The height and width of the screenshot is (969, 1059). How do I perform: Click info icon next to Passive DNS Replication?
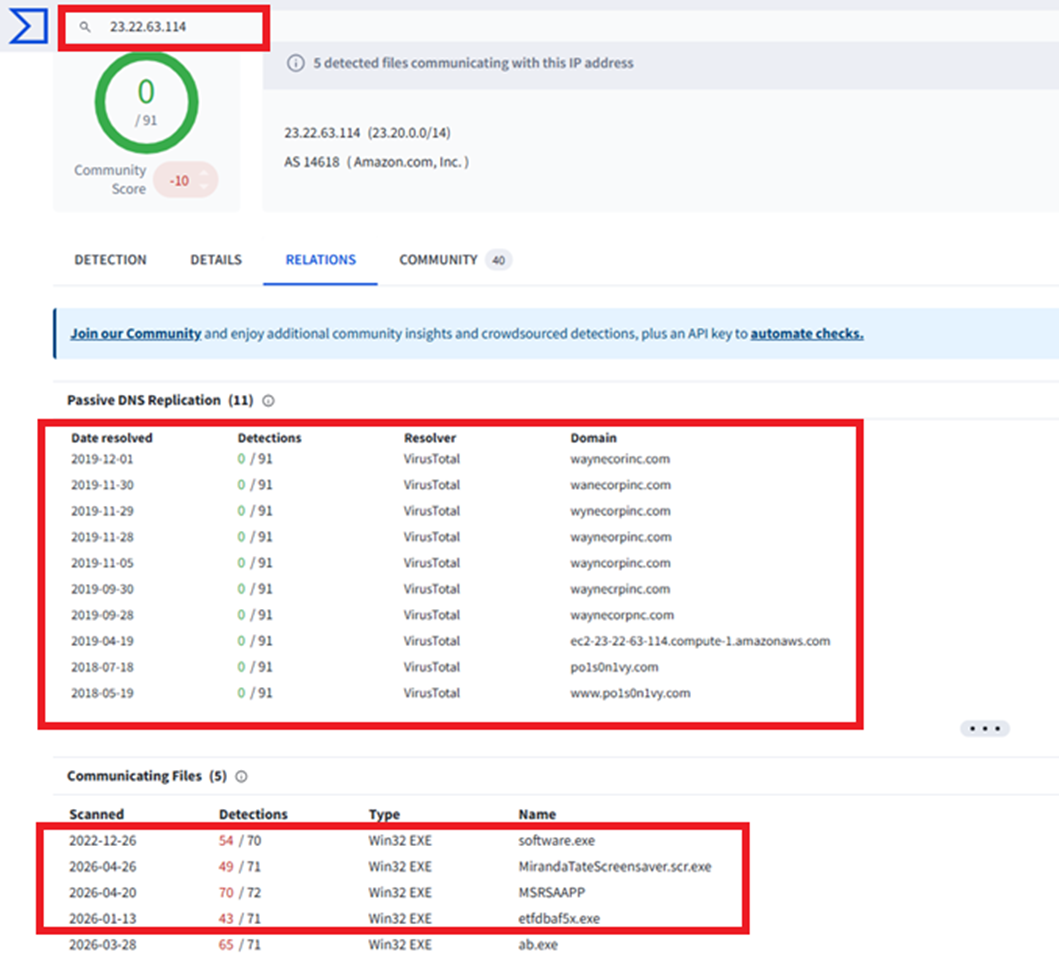pyautogui.click(x=268, y=400)
